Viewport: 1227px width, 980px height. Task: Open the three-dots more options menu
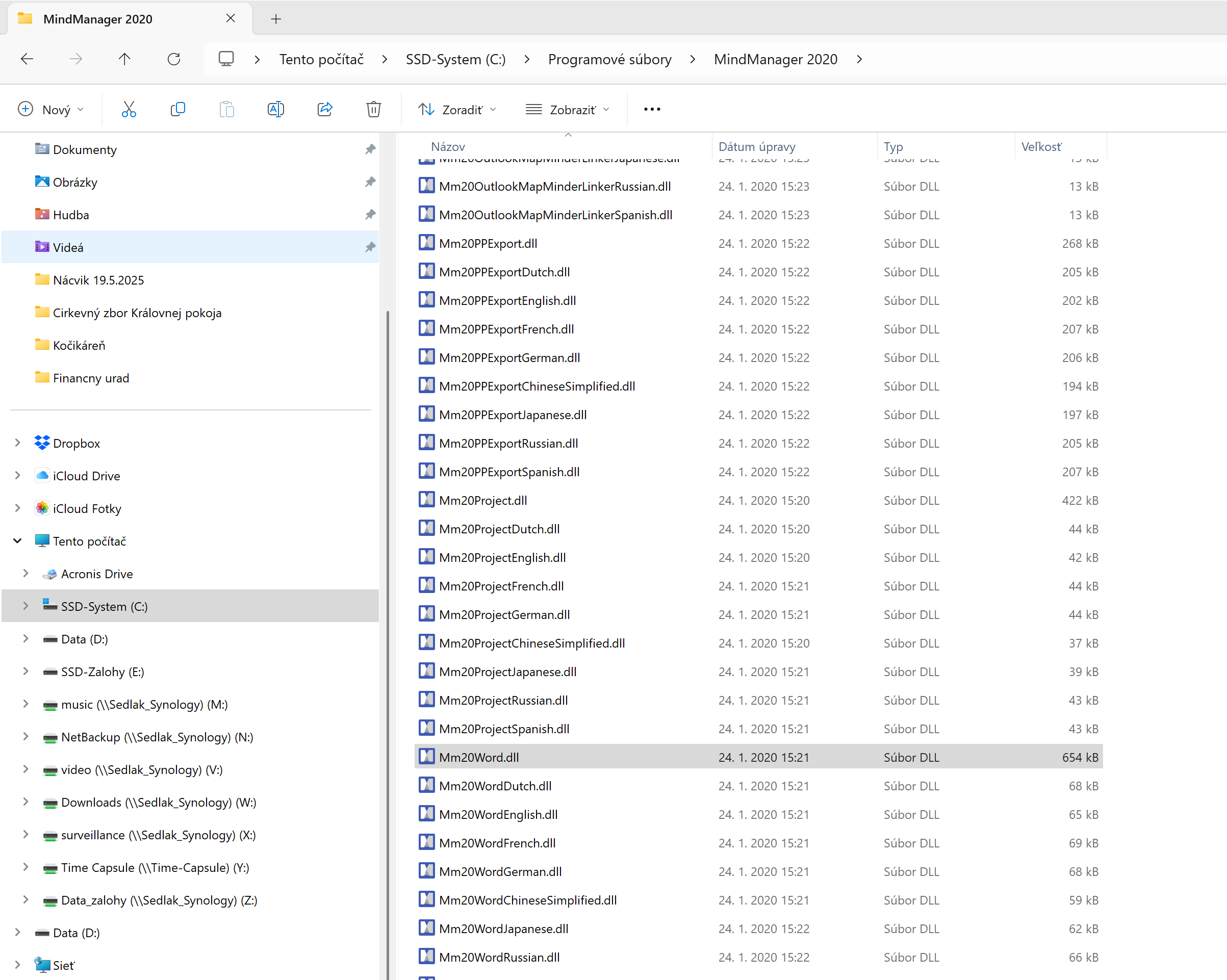tap(652, 109)
